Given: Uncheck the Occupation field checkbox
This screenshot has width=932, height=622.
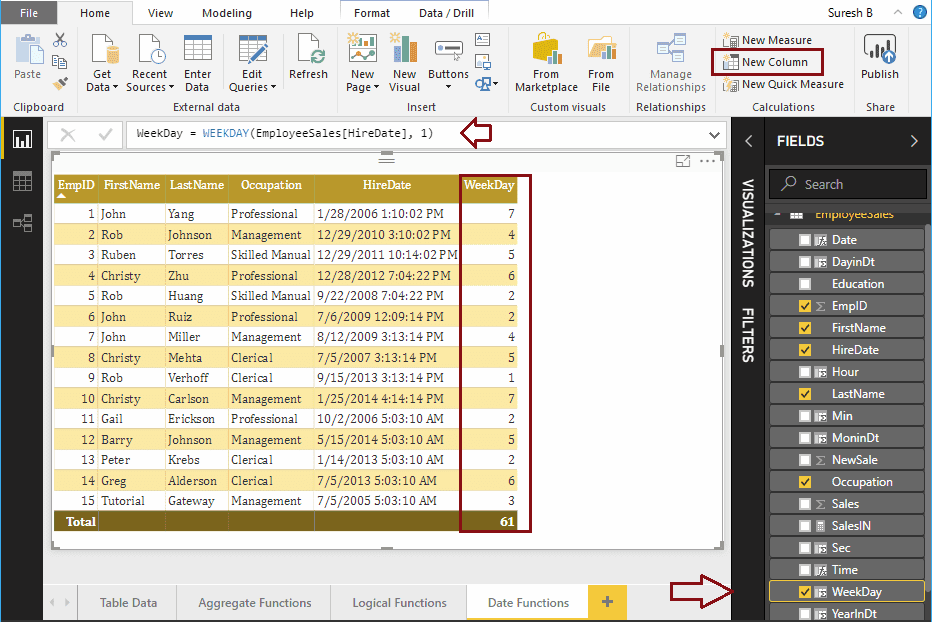Looking at the screenshot, I should [805, 482].
